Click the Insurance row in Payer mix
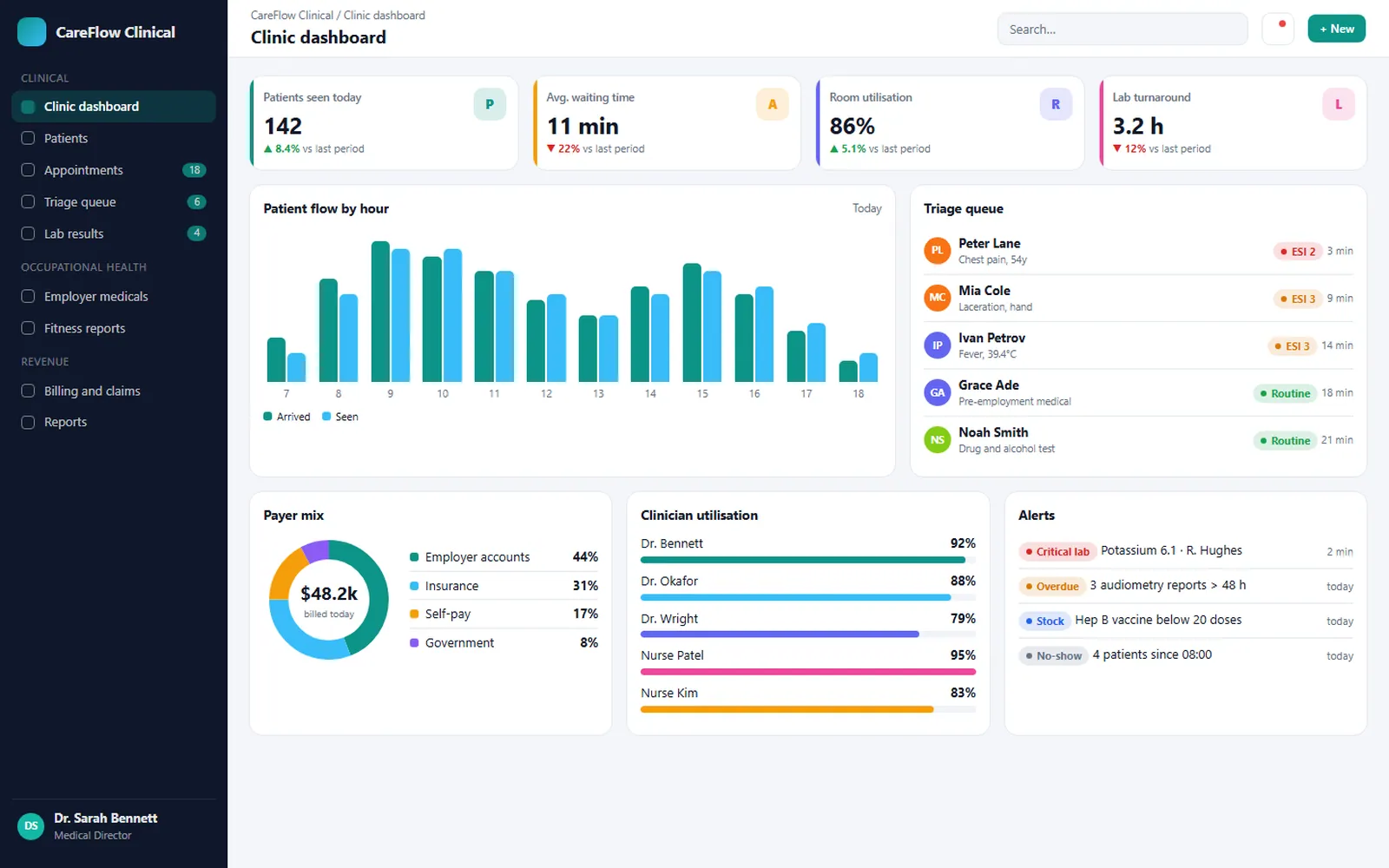This screenshot has height=868, width=1389. click(x=504, y=586)
